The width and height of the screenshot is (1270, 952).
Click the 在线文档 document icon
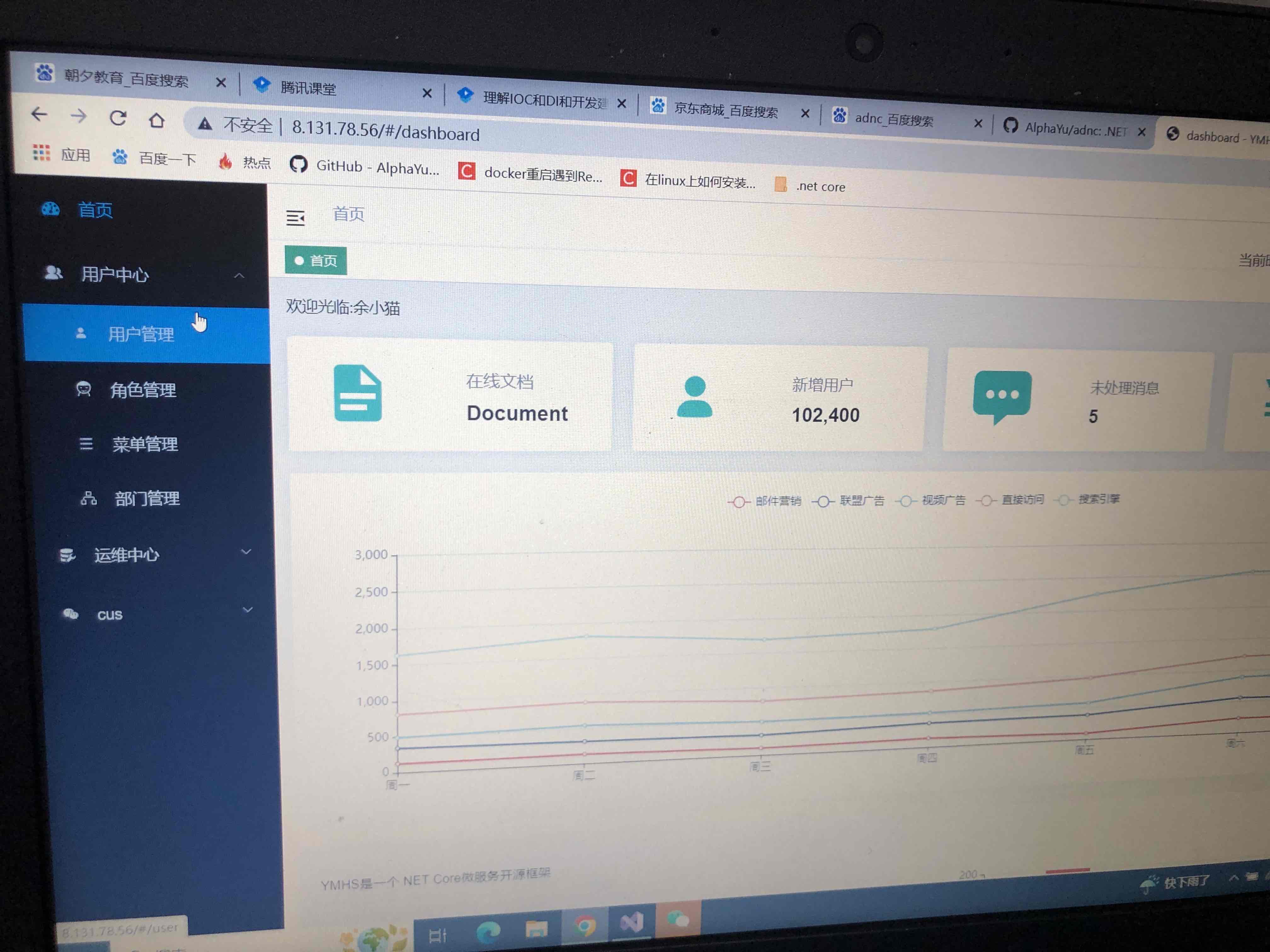(358, 393)
